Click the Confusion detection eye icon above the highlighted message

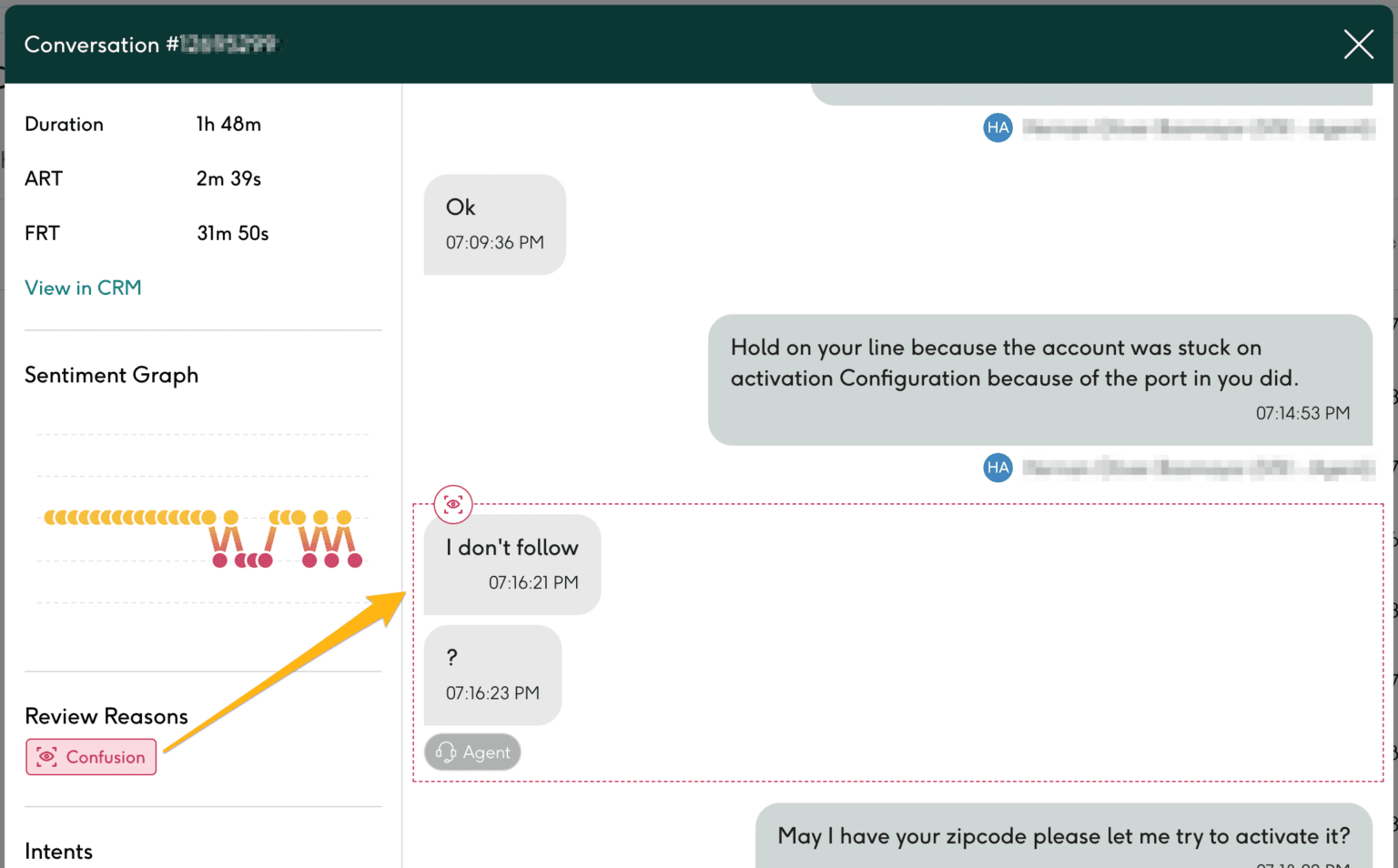pos(452,504)
